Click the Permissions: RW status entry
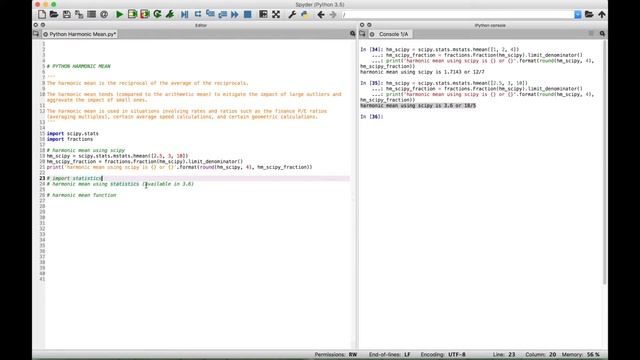Image resolution: width=640 pixels, height=360 pixels. (336, 355)
